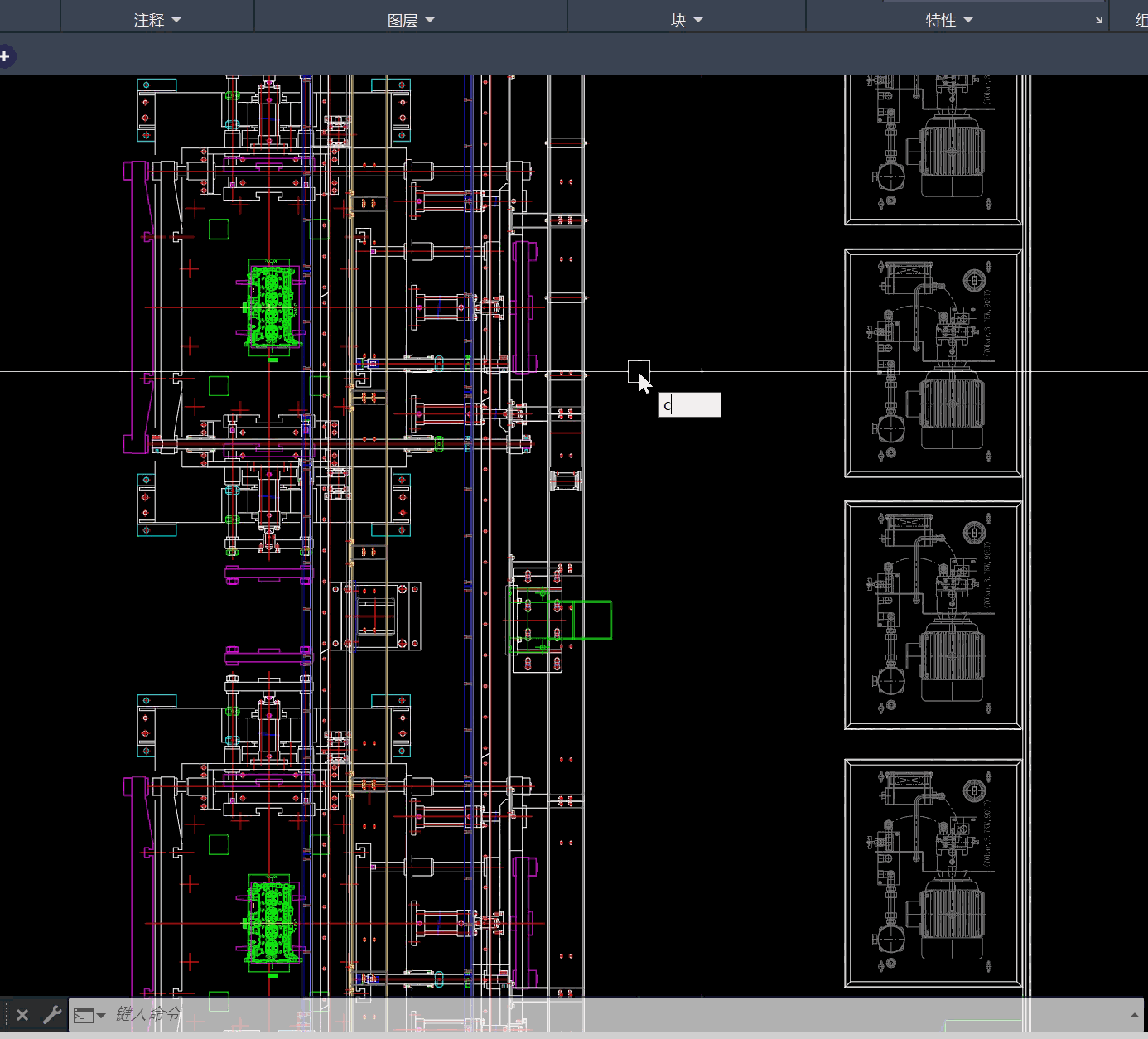
Task: Select the lower green engine block drawing
Action: 270,921
